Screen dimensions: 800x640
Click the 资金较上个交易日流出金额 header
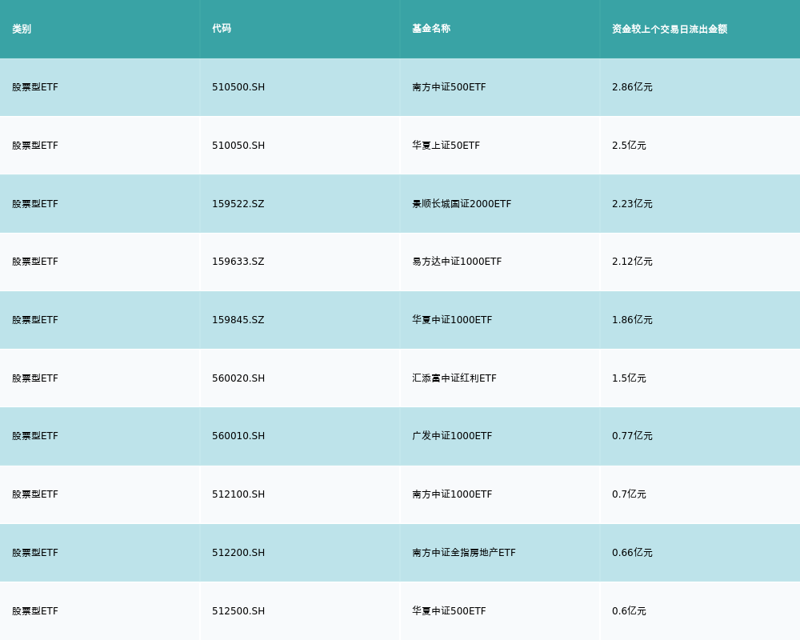[x=669, y=29]
